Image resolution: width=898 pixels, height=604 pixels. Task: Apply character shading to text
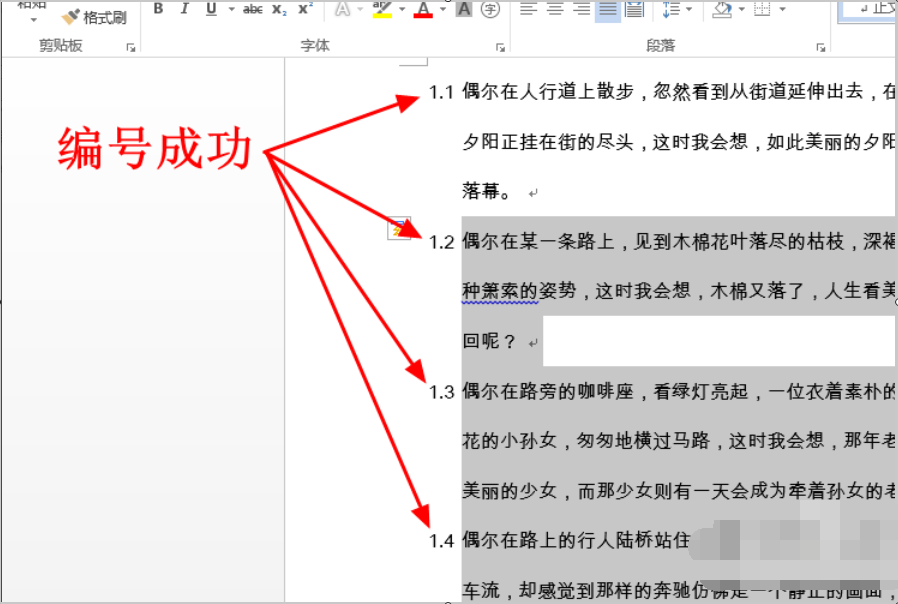click(x=464, y=10)
